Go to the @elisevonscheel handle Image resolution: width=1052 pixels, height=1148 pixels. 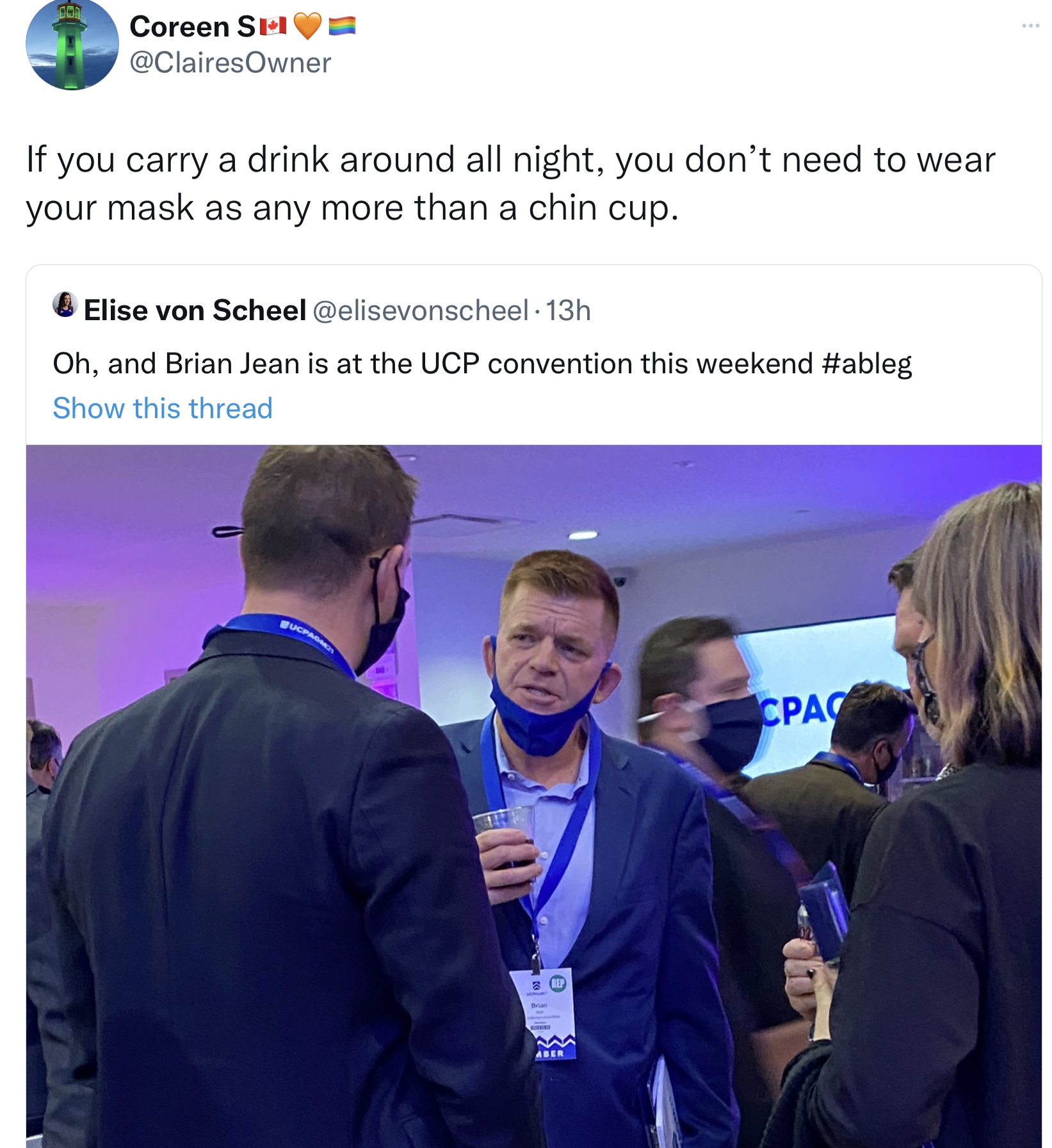pos(421,311)
